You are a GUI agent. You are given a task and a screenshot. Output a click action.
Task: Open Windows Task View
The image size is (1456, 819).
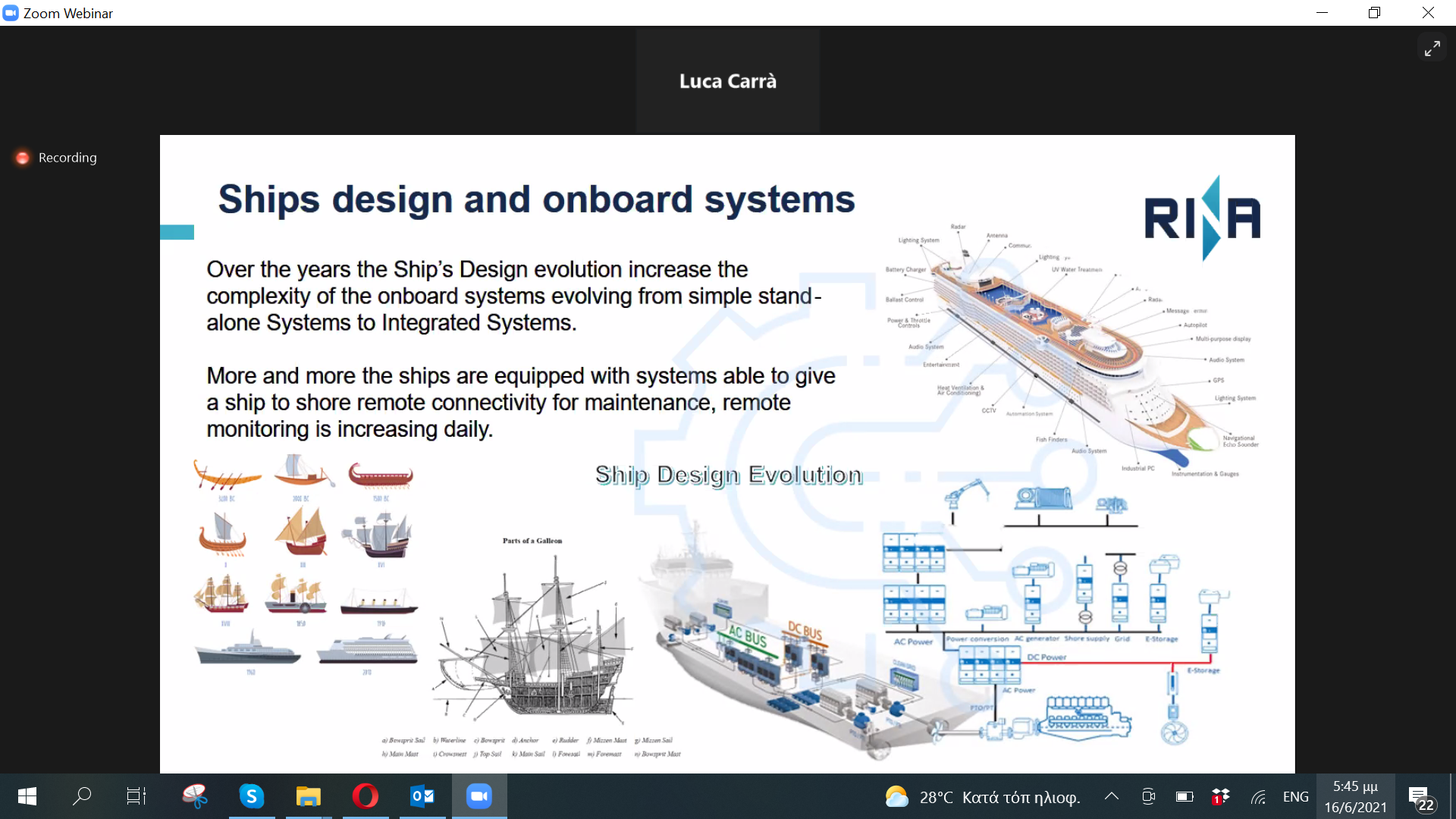(x=136, y=796)
